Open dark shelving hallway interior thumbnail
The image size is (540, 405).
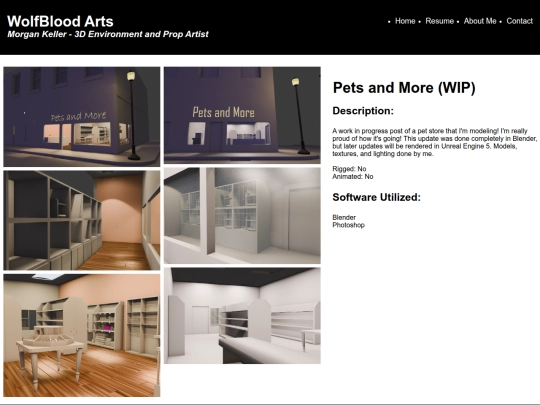click(82, 220)
